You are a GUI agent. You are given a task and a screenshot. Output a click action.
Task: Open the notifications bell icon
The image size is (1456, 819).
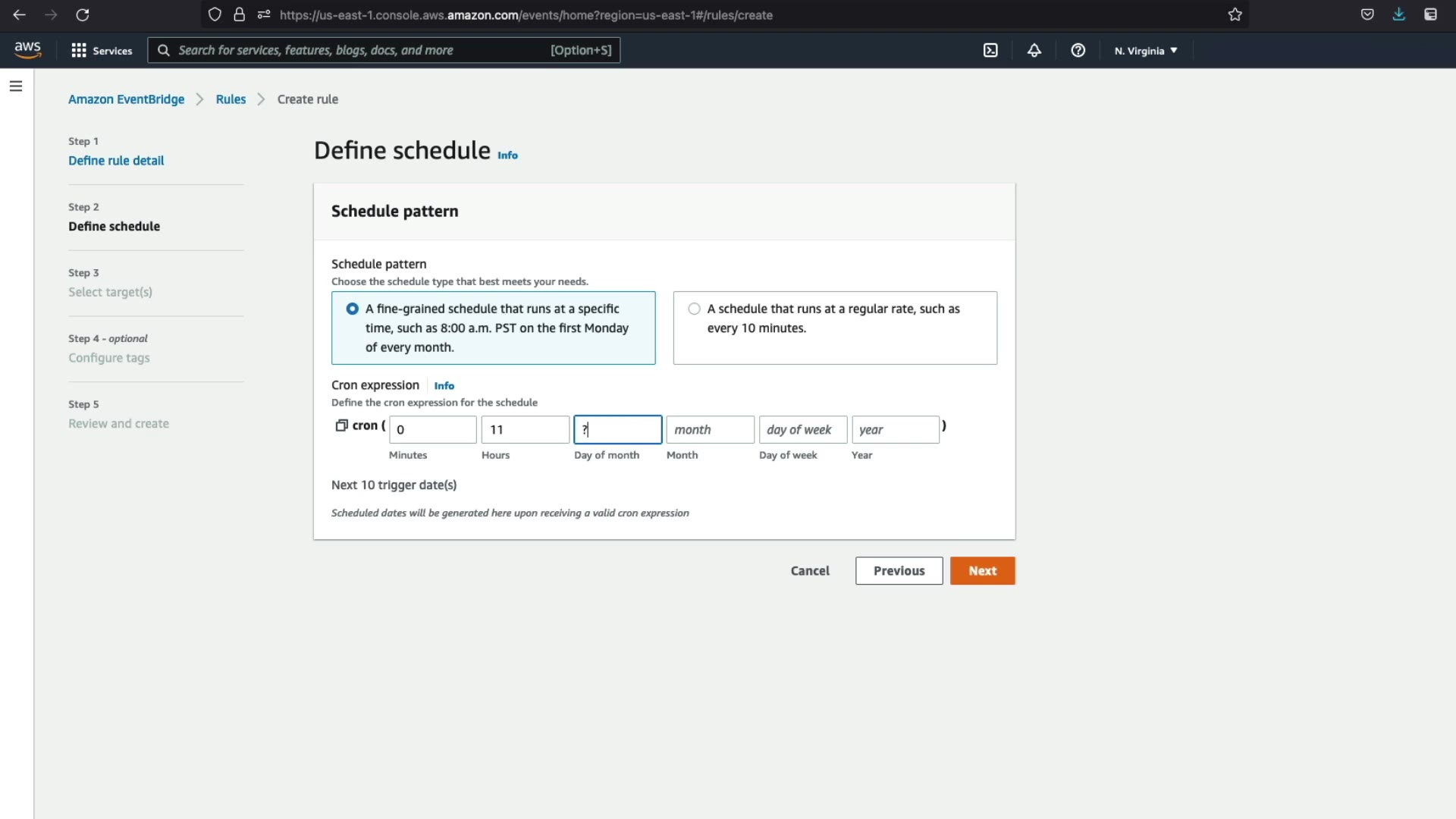(1034, 50)
